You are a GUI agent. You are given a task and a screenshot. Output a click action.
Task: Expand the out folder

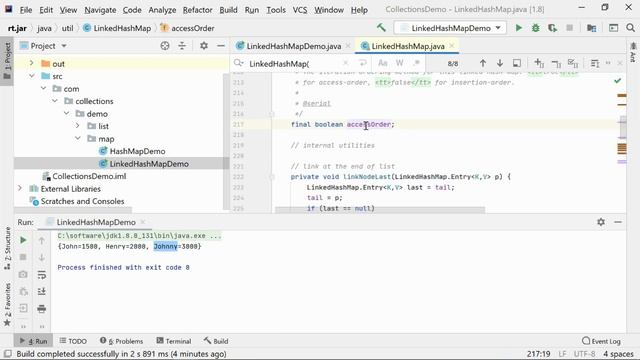point(31,64)
